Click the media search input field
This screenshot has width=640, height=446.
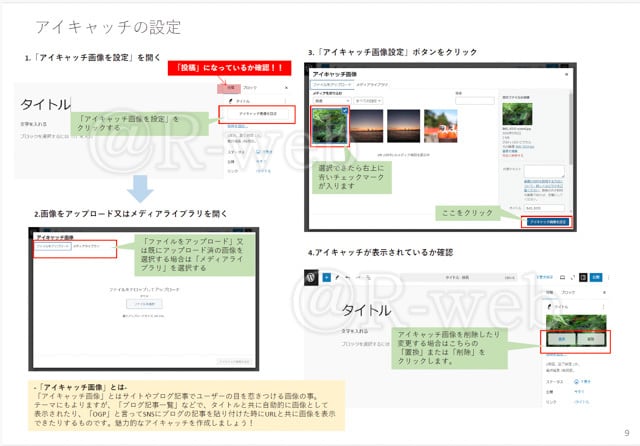click(474, 100)
